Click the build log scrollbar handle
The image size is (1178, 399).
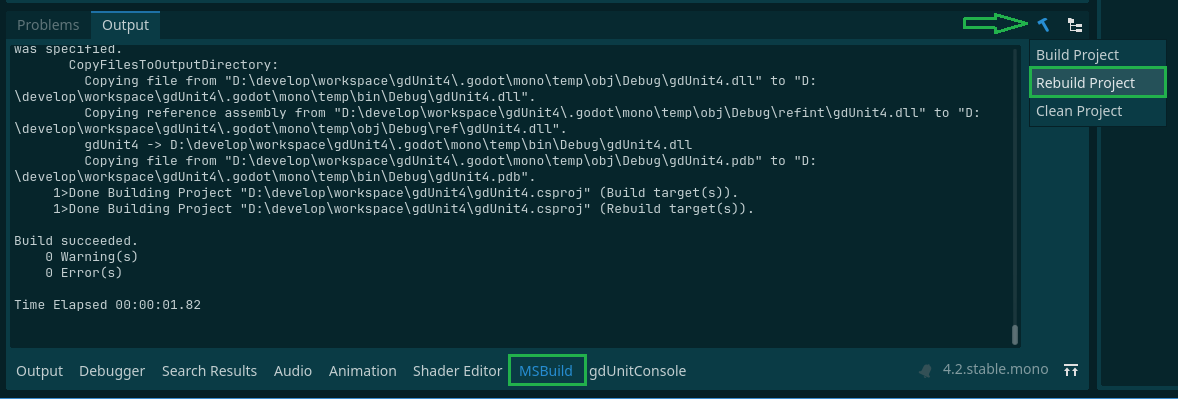coord(1016,334)
